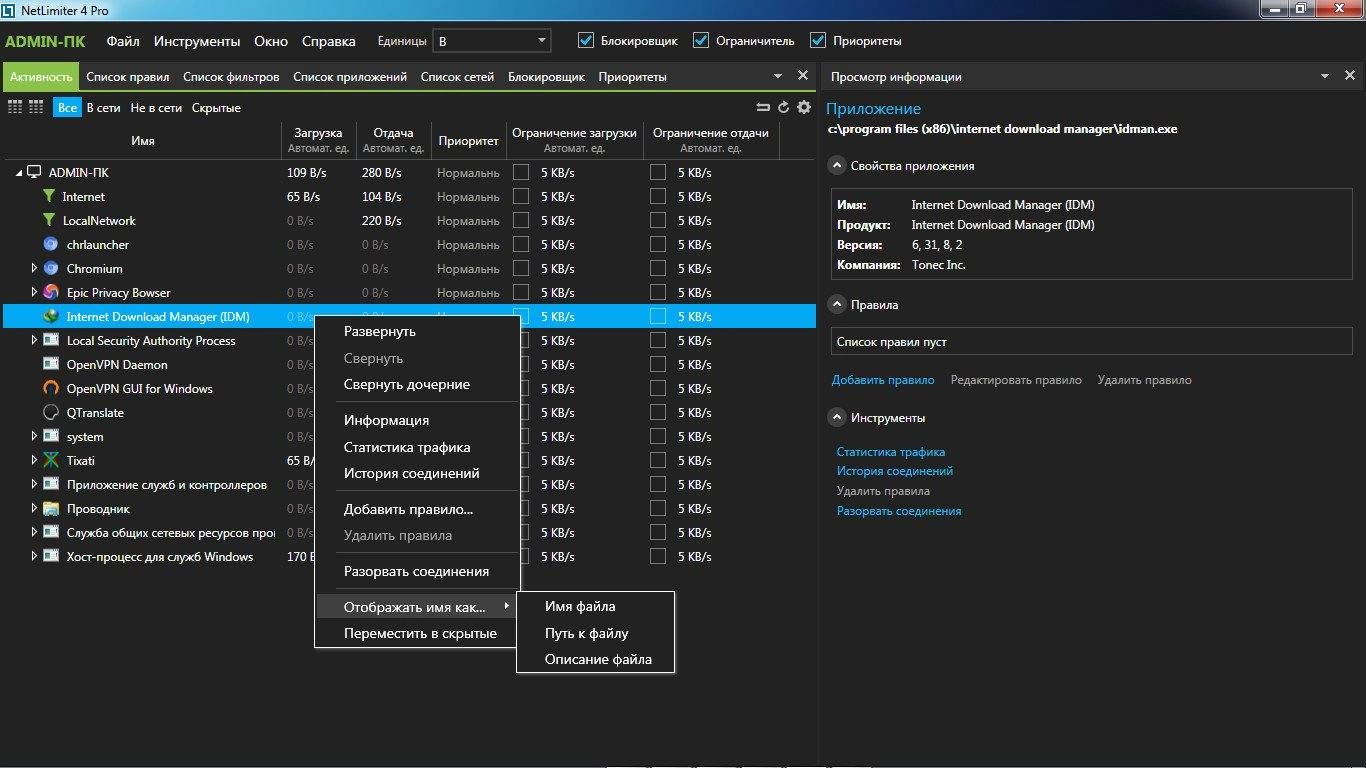Click the chrlauncher app icon
This screenshot has width=1366, height=768.
pyautogui.click(x=51, y=245)
